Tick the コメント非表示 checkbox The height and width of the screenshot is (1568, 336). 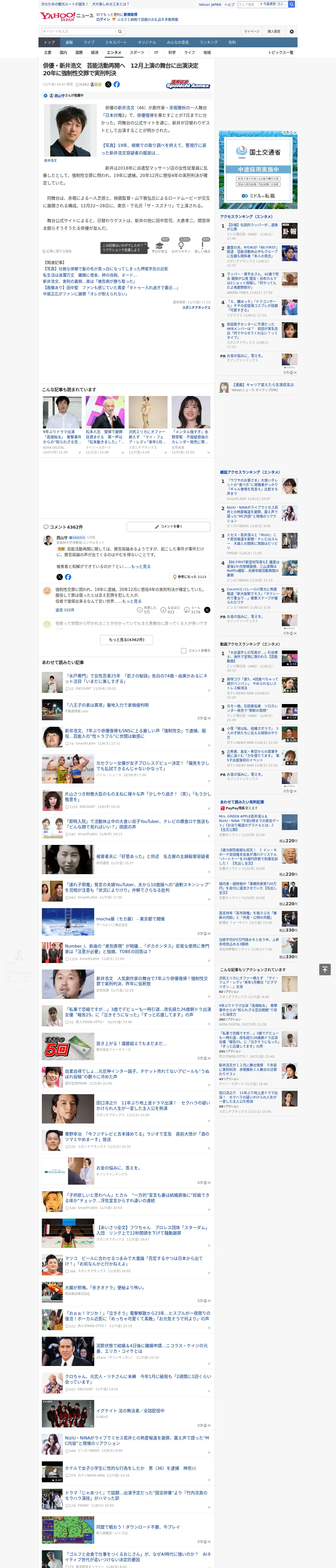(183, 651)
